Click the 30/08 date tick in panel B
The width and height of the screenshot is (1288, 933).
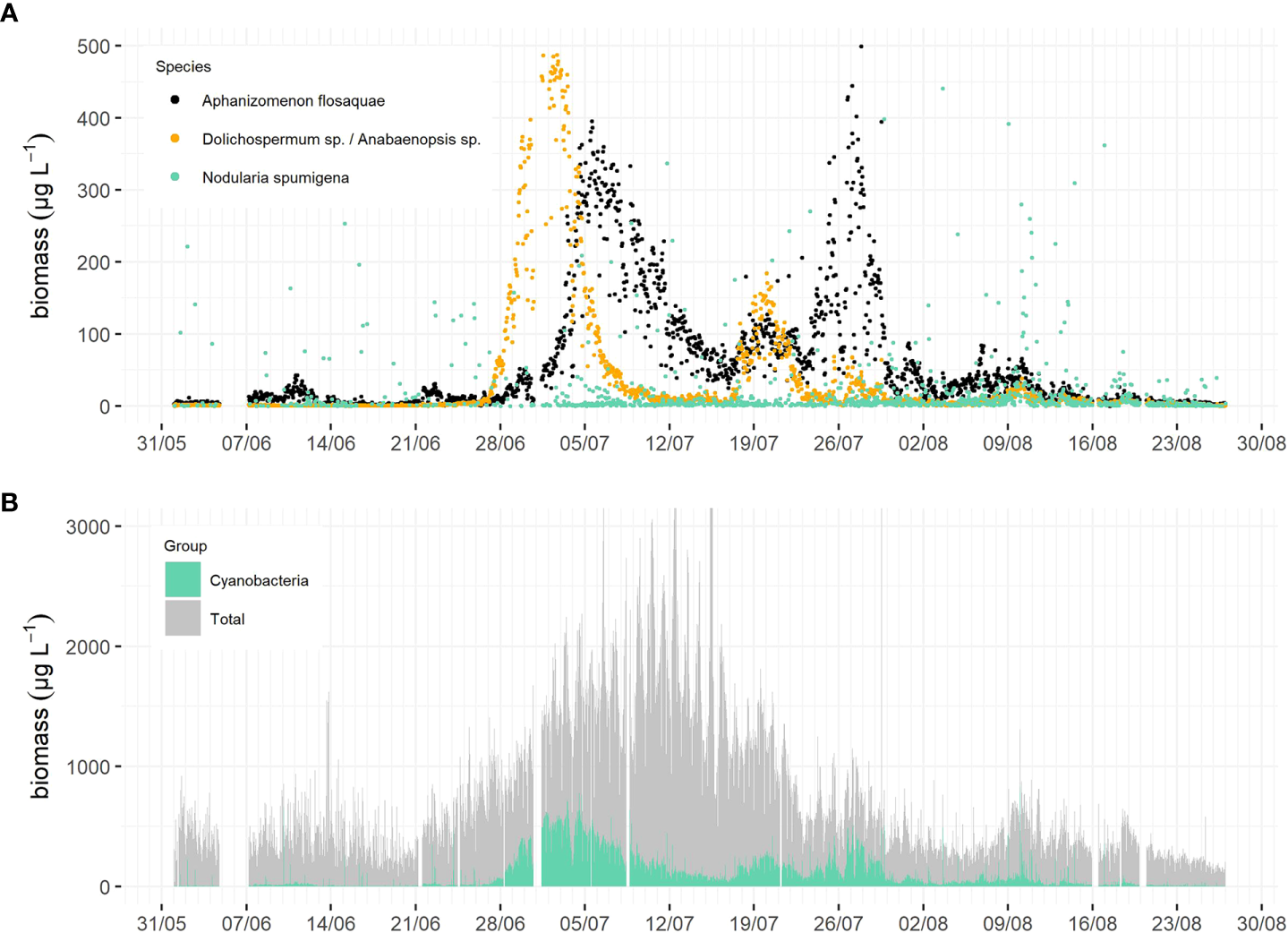(x=1260, y=923)
